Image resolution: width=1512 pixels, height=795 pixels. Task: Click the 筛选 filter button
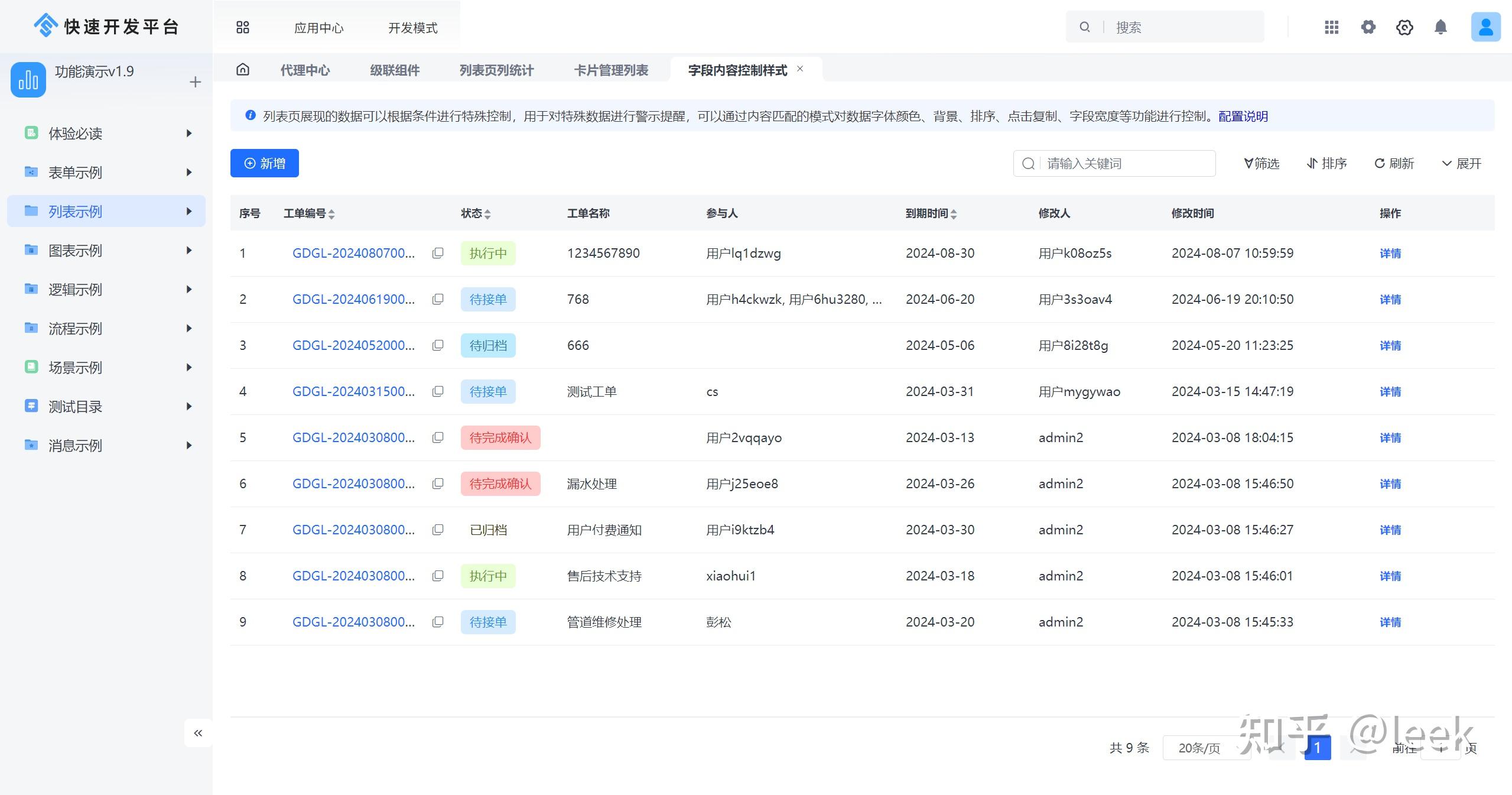1261,163
